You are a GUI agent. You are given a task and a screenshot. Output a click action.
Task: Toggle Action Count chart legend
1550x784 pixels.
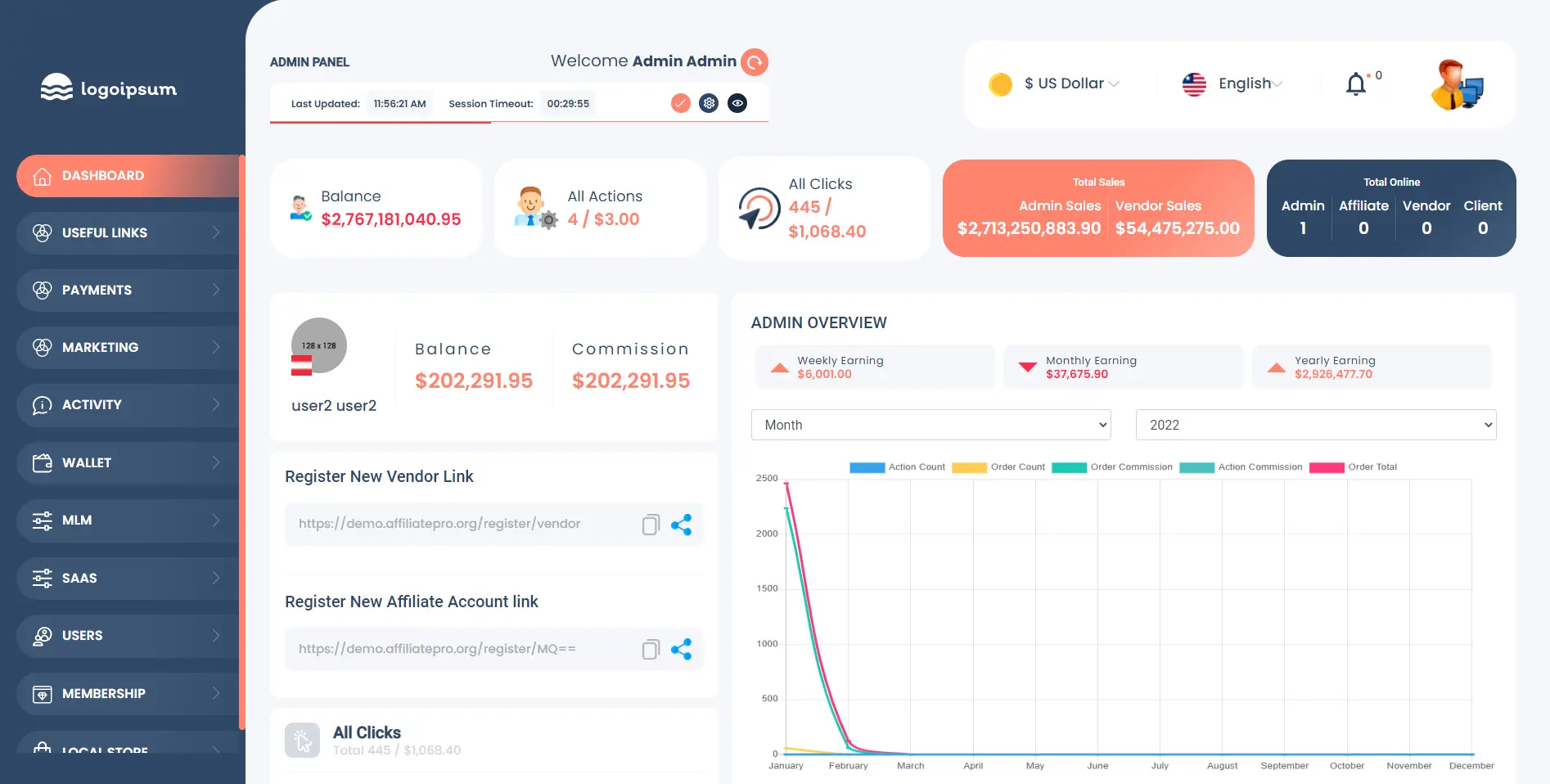pos(898,467)
